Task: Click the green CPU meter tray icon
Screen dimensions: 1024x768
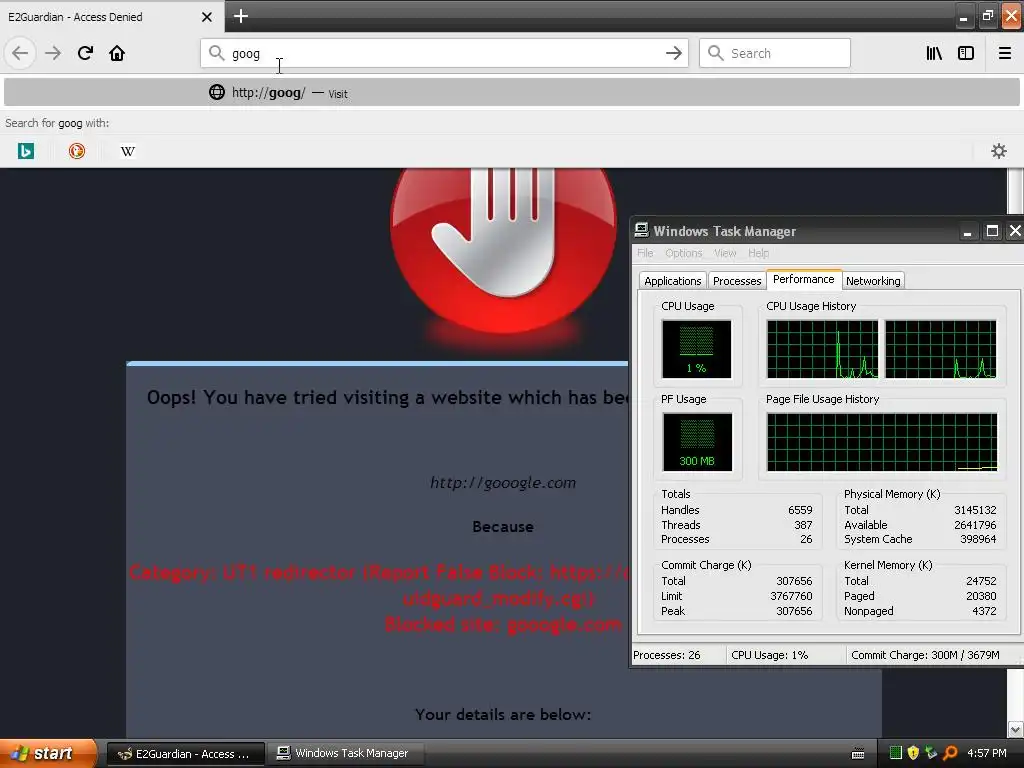Action: coord(896,753)
